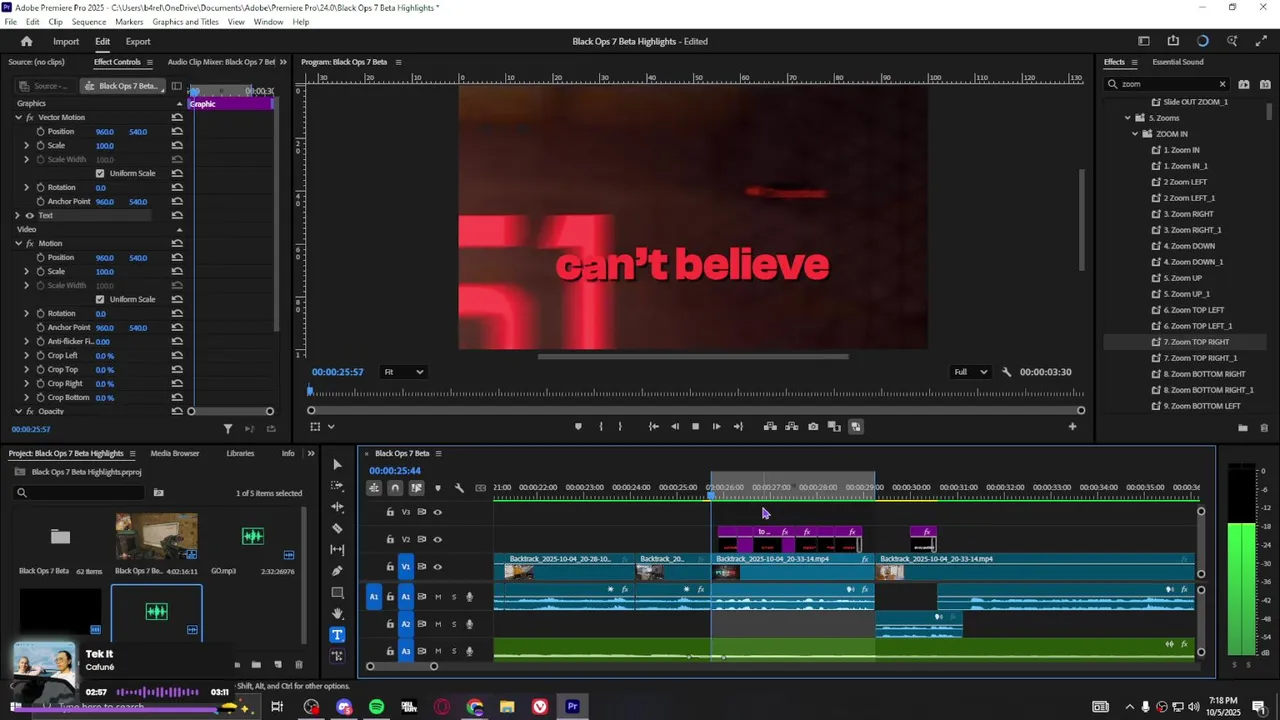The width and height of the screenshot is (1280, 720).
Task: Click Export Frame camera icon
Action: 813,426
